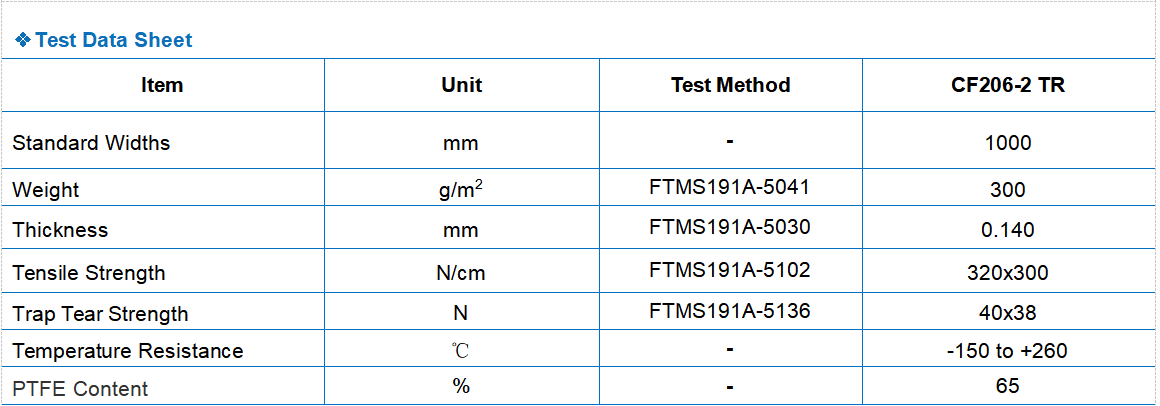1160x406 pixels.
Task: Select the Test Data Sheet heading
Action: 113,40
